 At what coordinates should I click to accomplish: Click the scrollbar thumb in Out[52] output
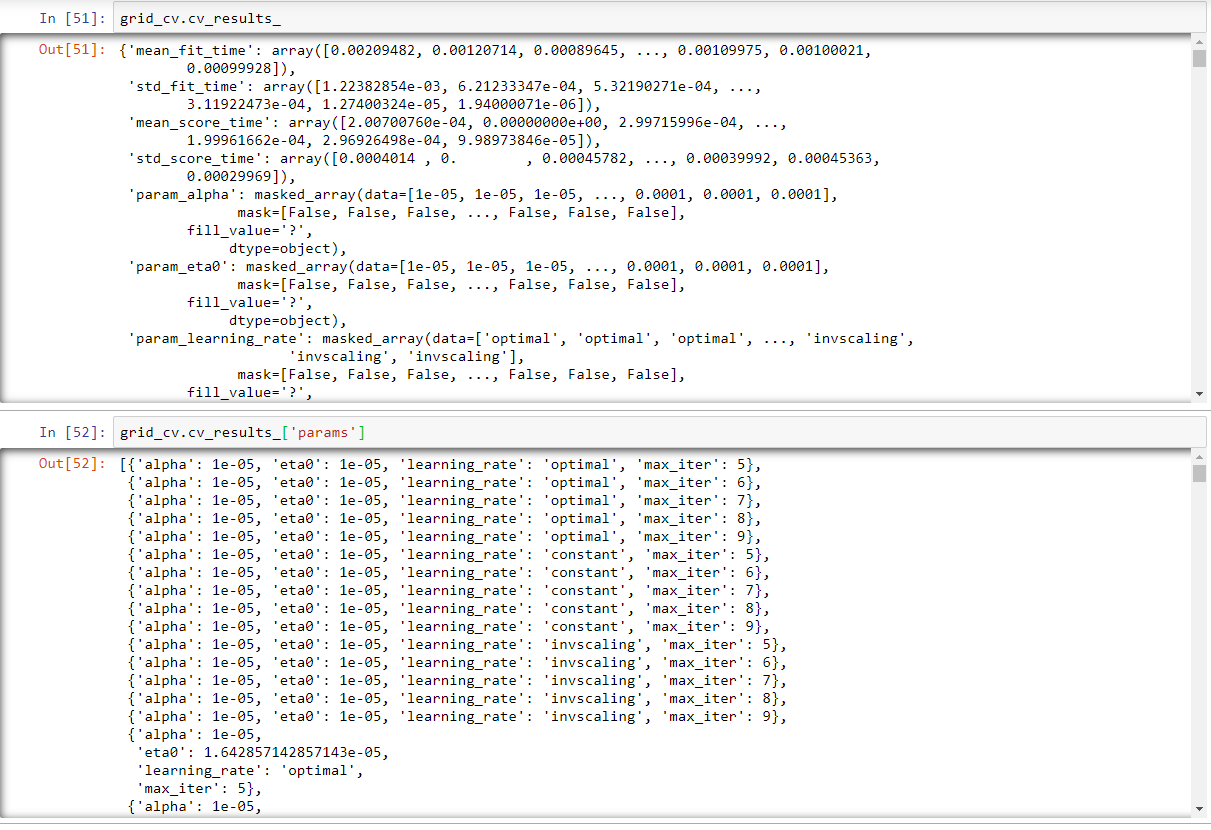pos(1200,474)
